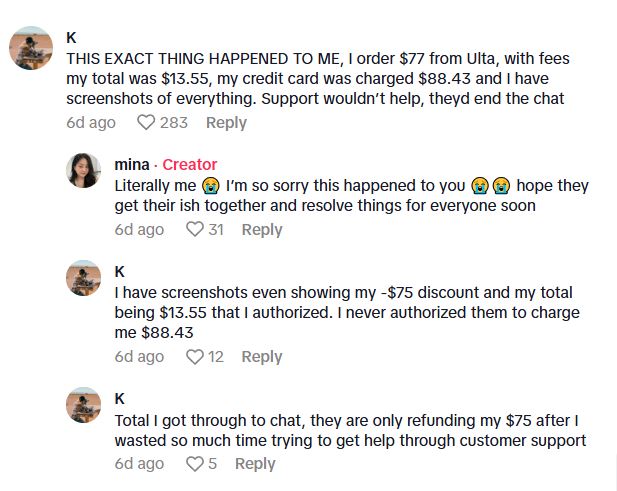Reply to K's comment about $75 discount

[262, 357]
